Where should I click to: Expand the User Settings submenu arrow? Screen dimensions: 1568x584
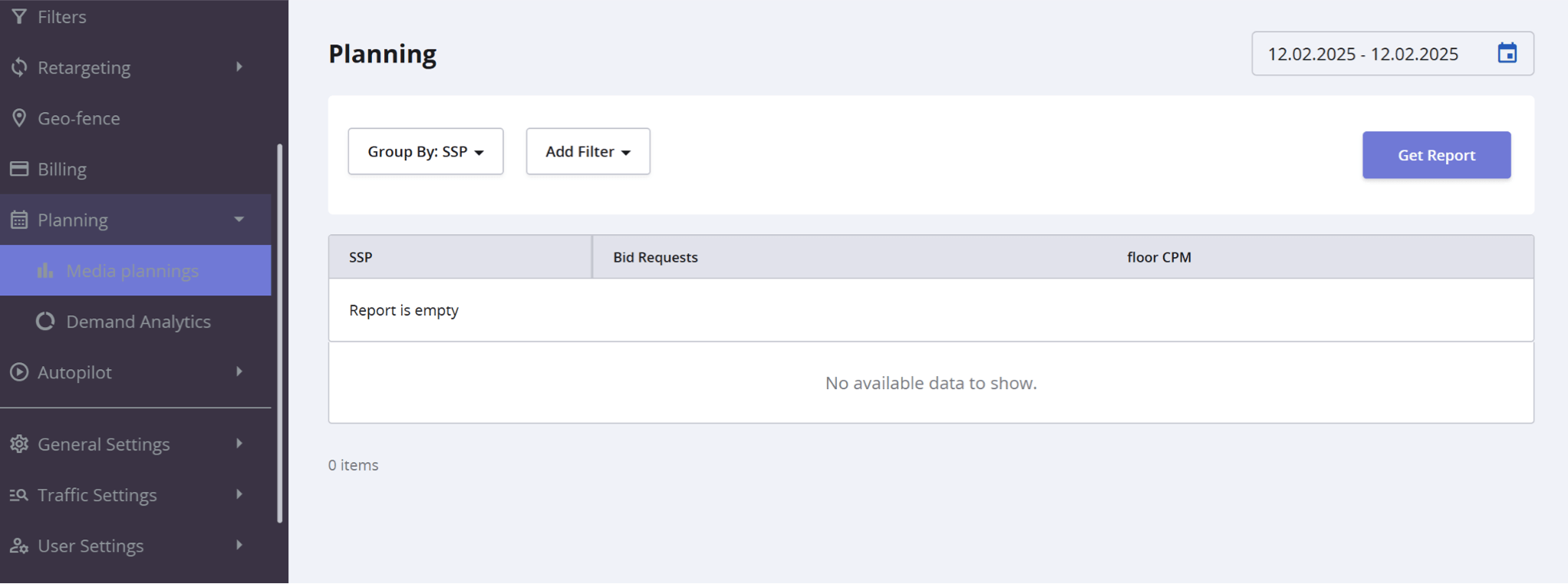(x=239, y=545)
